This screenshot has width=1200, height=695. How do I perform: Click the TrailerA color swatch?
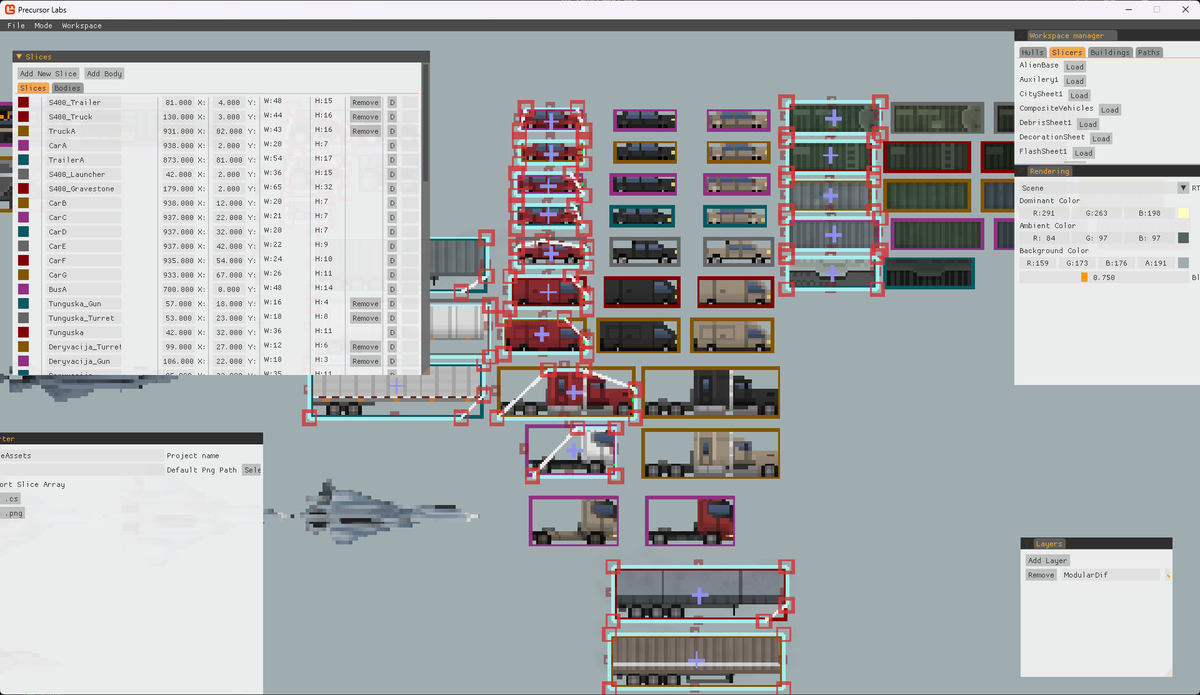(23, 160)
